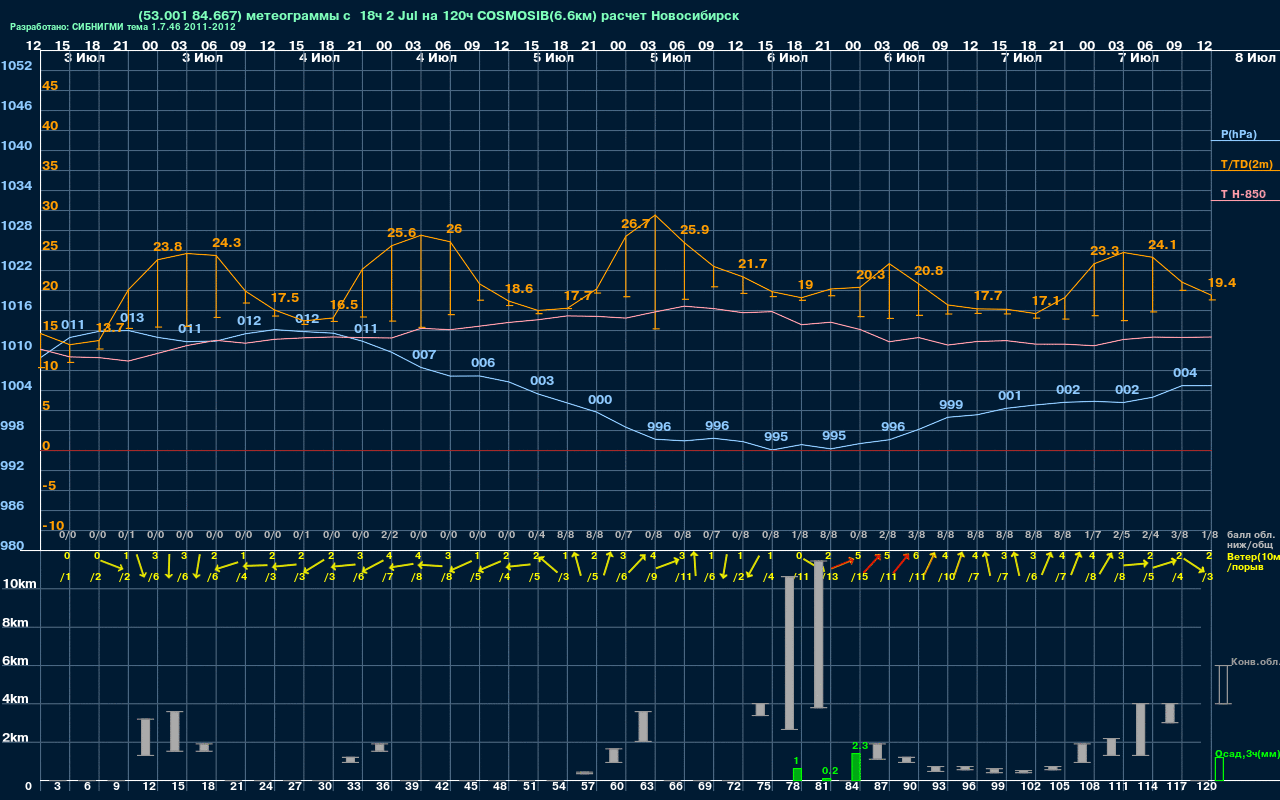Click temperature value 21.7
This screenshot has height=800, width=1280.
[x=752, y=264]
